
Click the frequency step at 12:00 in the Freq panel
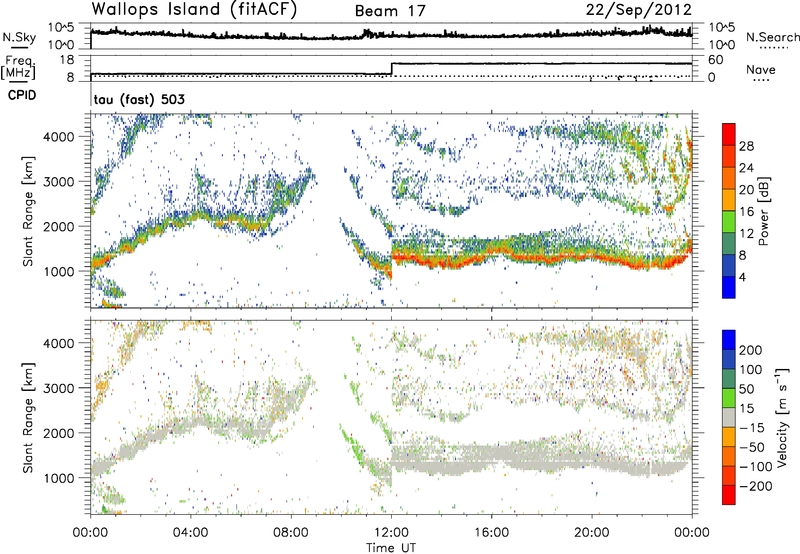click(391, 69)
